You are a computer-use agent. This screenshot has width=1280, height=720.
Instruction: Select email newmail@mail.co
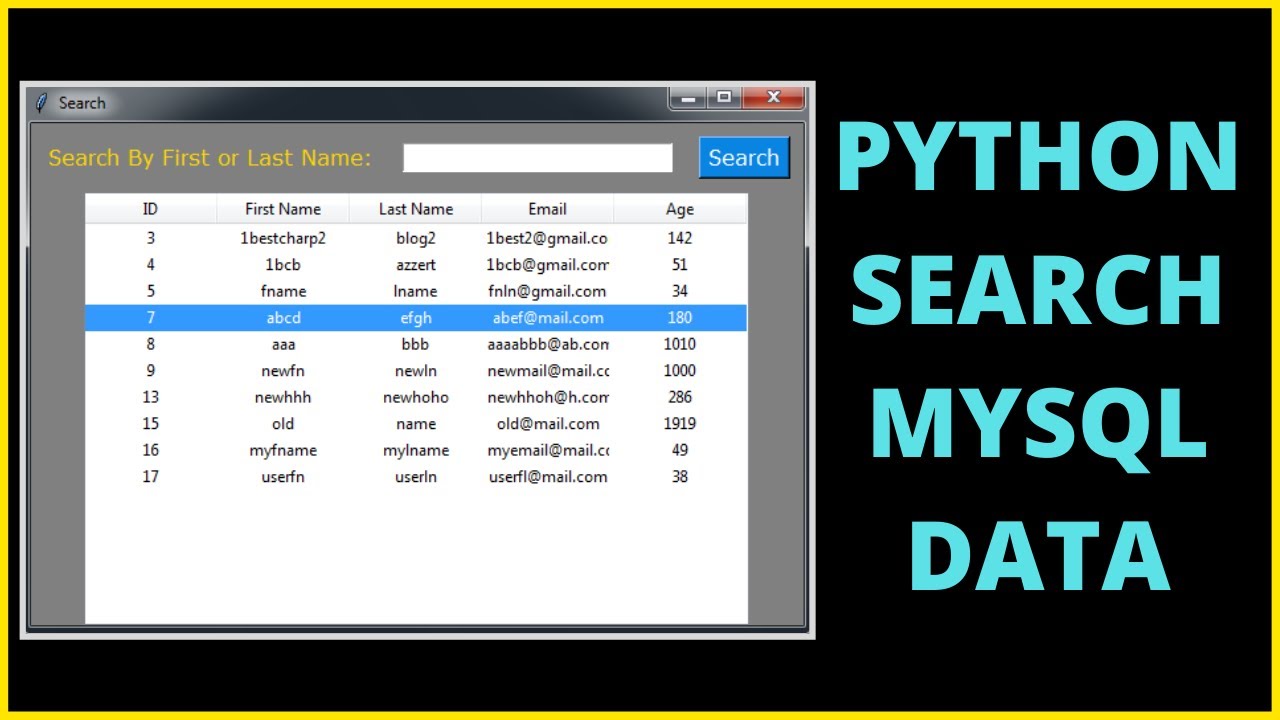coord(548,371)
